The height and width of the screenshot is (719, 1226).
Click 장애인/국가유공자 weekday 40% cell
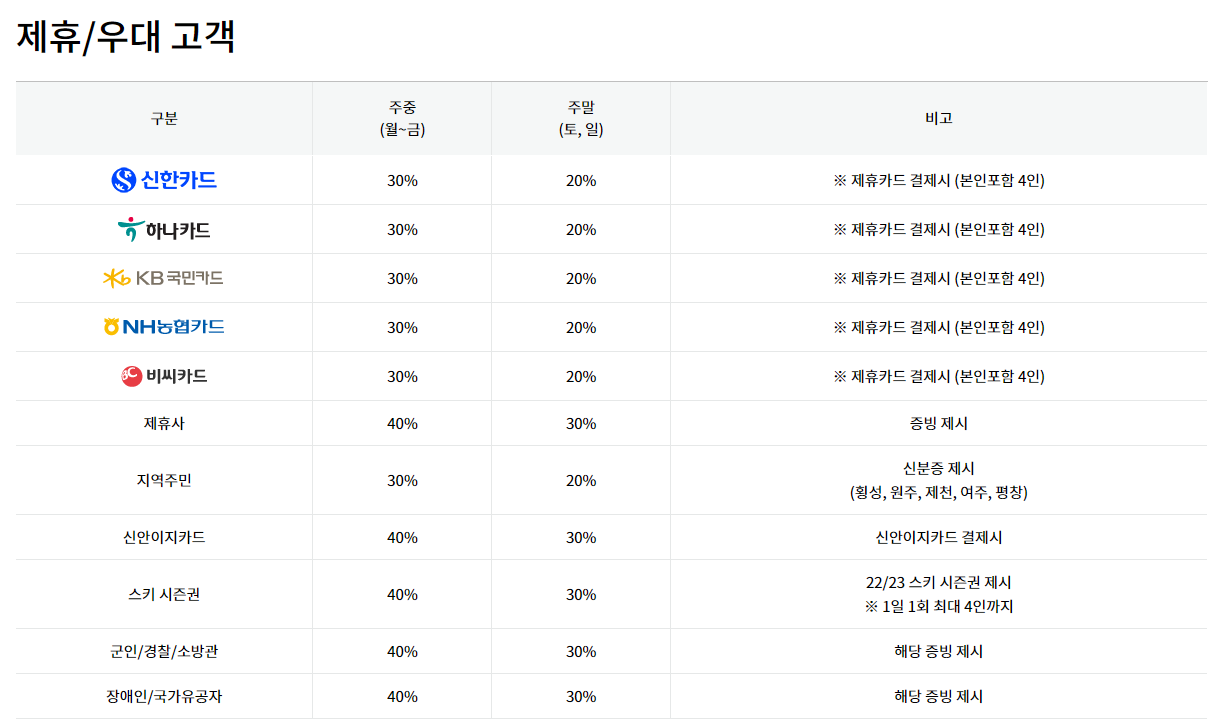[x=402, y=696]
